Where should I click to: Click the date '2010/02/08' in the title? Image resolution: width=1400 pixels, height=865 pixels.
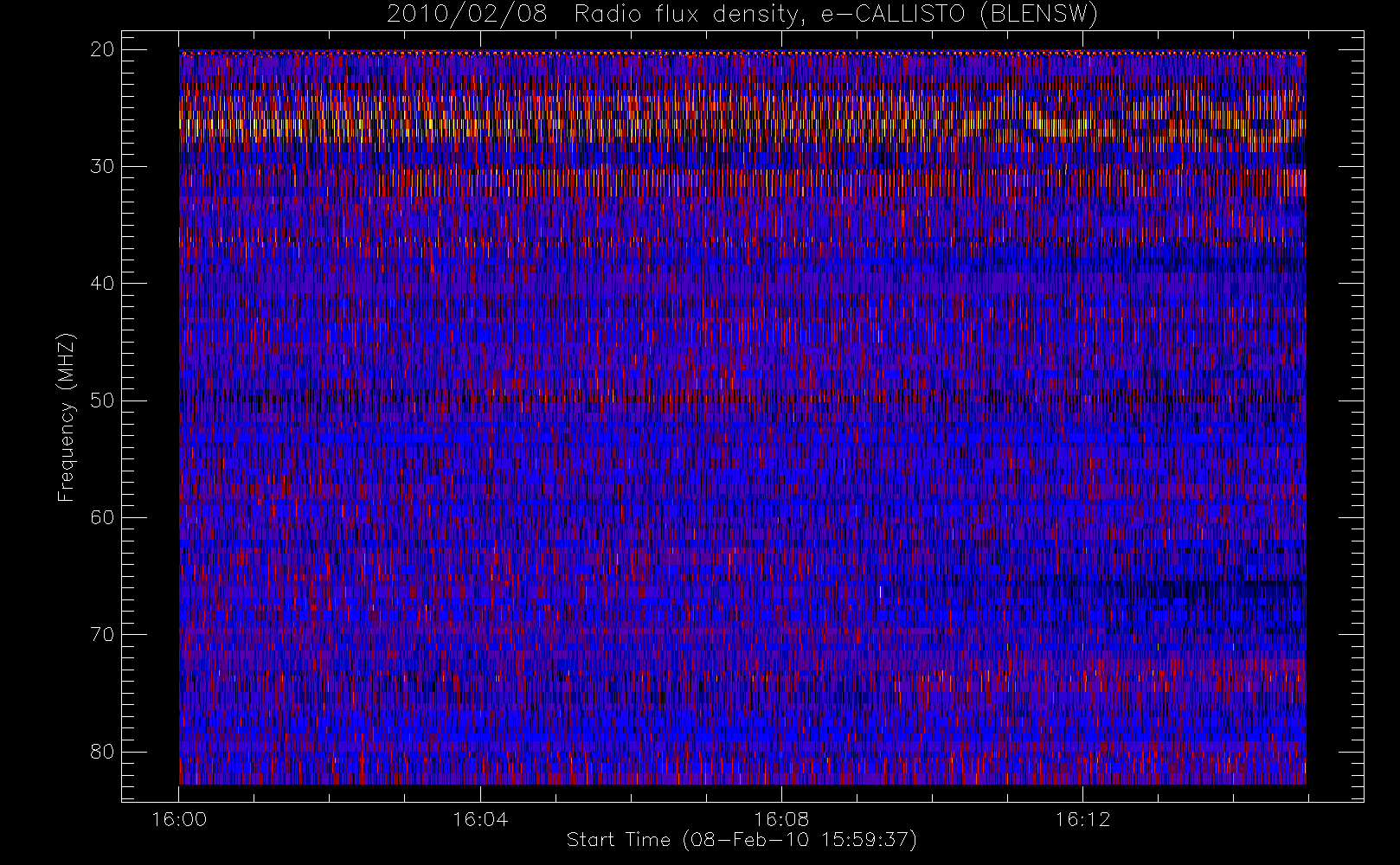[467, 15]
